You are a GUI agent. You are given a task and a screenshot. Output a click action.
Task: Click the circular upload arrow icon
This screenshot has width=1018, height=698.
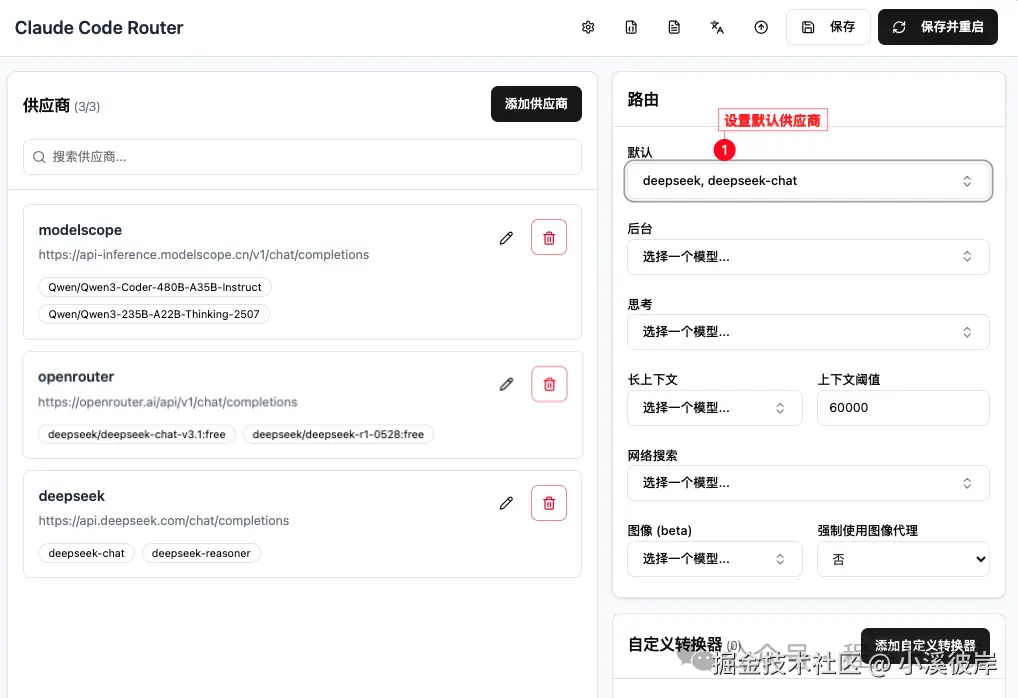tap(761, 27)
